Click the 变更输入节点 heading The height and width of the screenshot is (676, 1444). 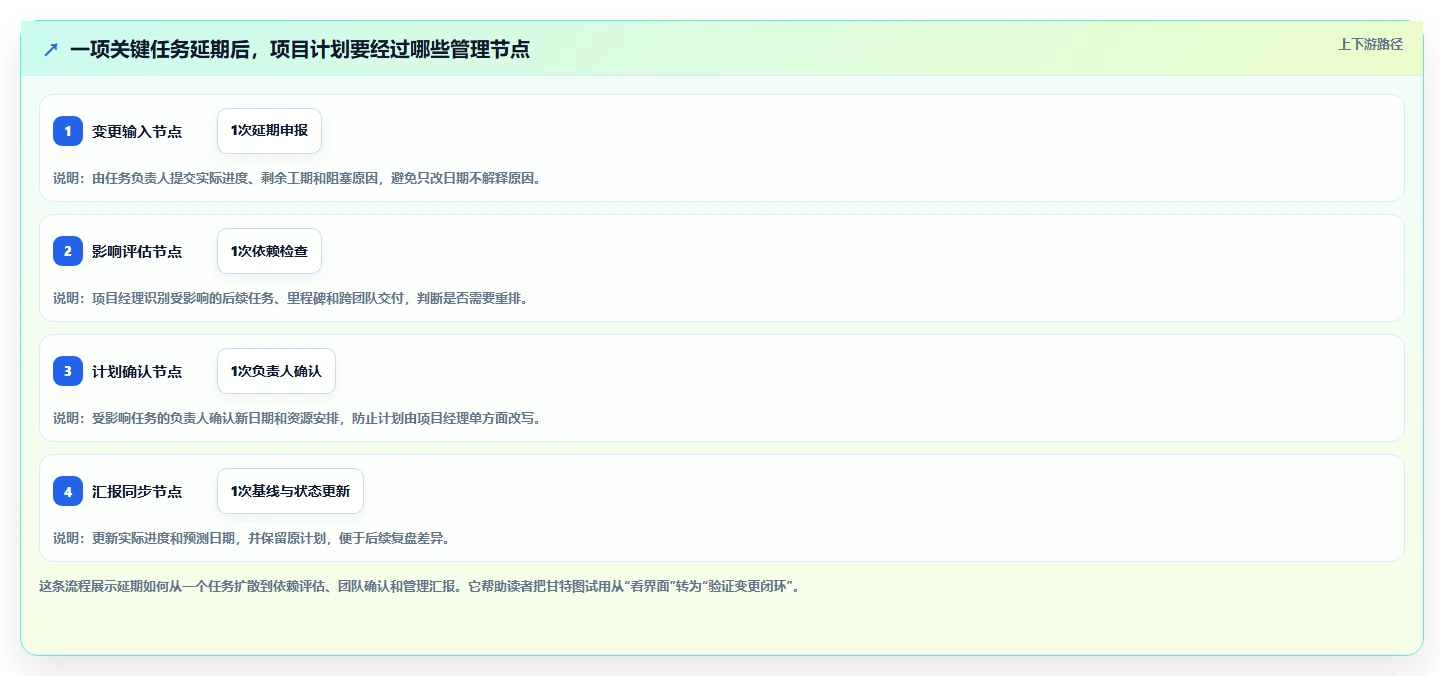tap(137, 131)
